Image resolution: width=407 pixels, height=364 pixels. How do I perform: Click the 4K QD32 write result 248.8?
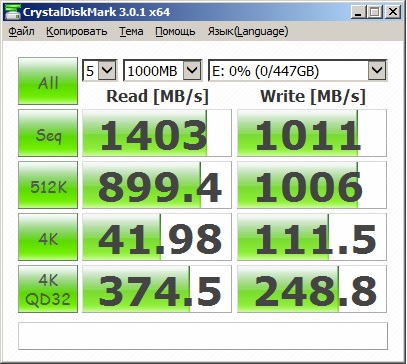[x=312, y=289]
